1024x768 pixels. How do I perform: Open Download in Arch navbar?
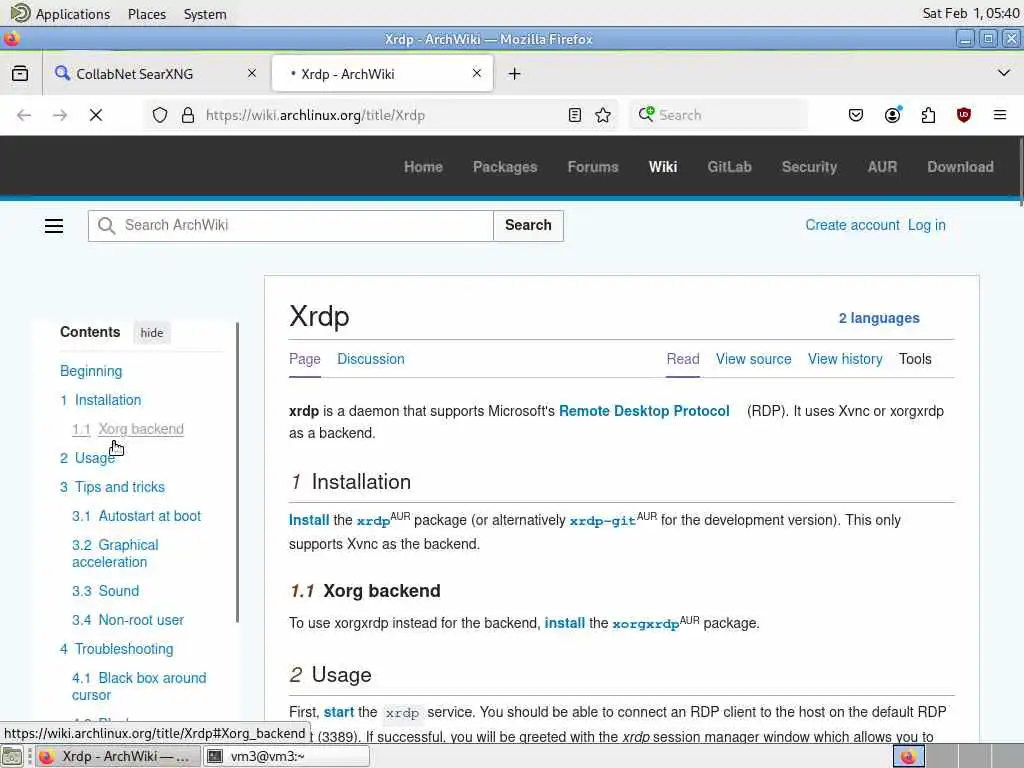(960, 167)
